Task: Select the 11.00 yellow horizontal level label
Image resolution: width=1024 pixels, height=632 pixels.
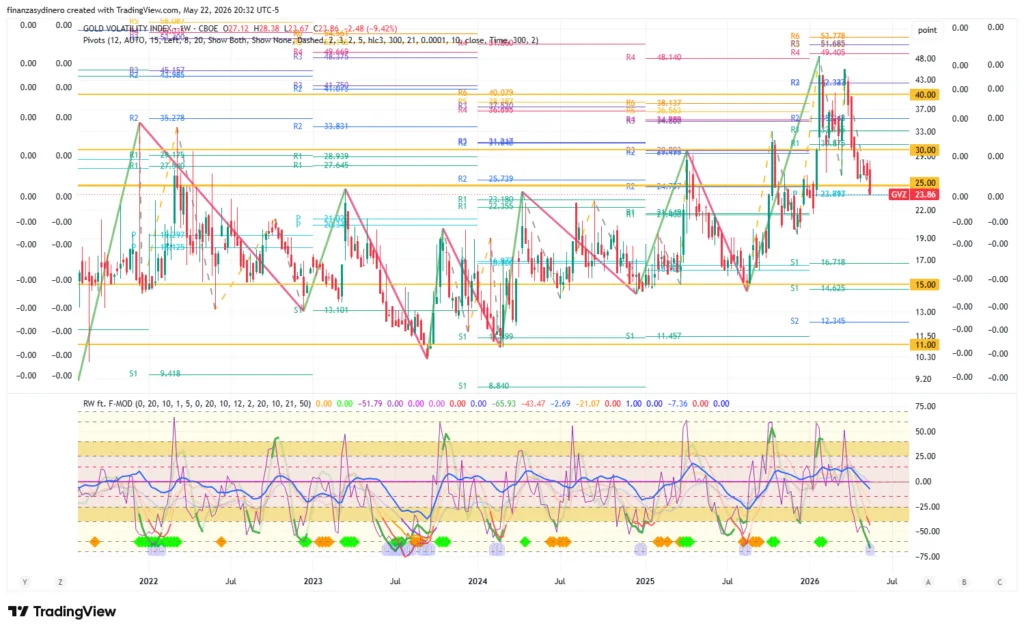Action: pos(925,345)
